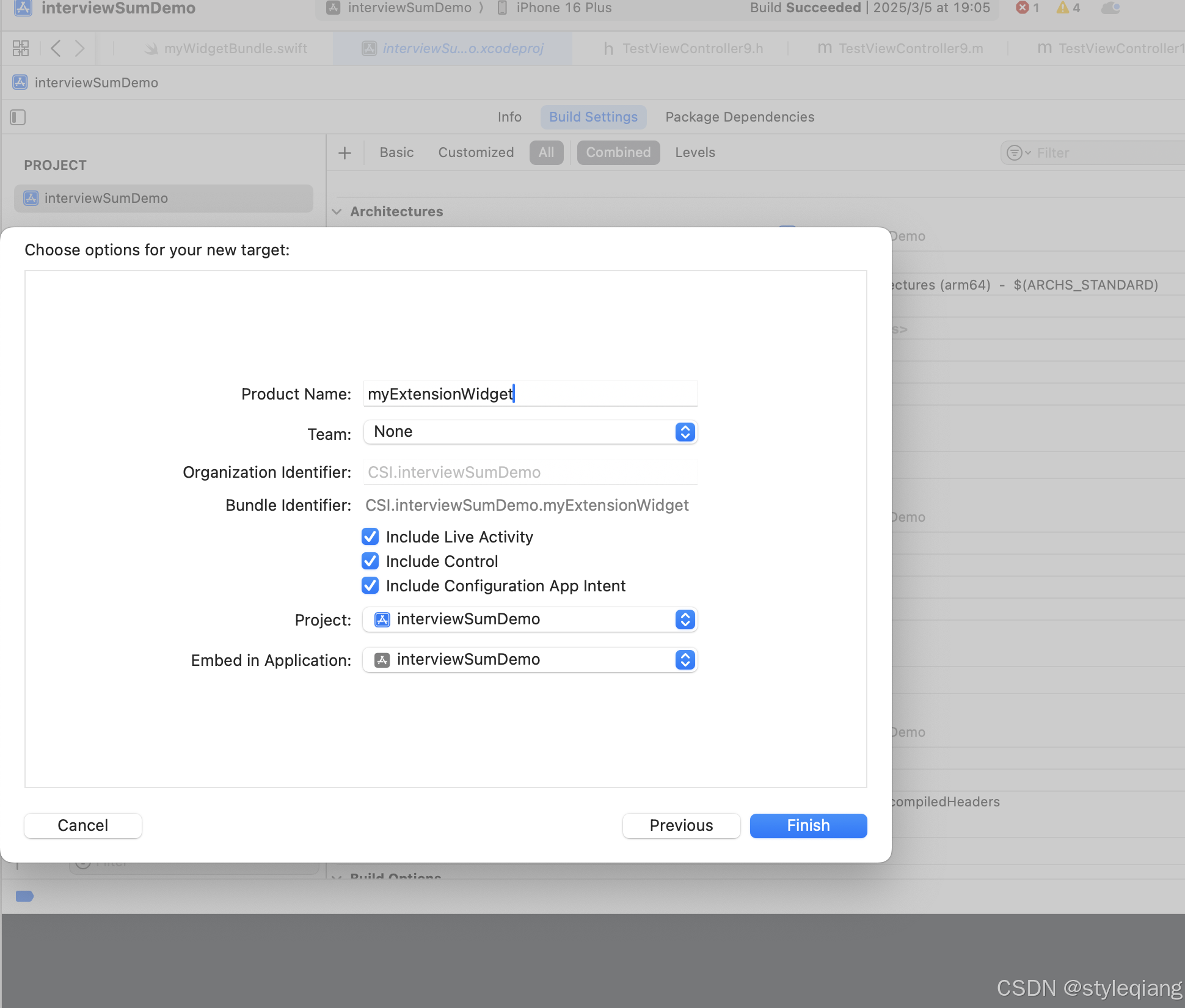Show All build settings
This screenshot has height=1008, width=1185.
pos(546,153)
